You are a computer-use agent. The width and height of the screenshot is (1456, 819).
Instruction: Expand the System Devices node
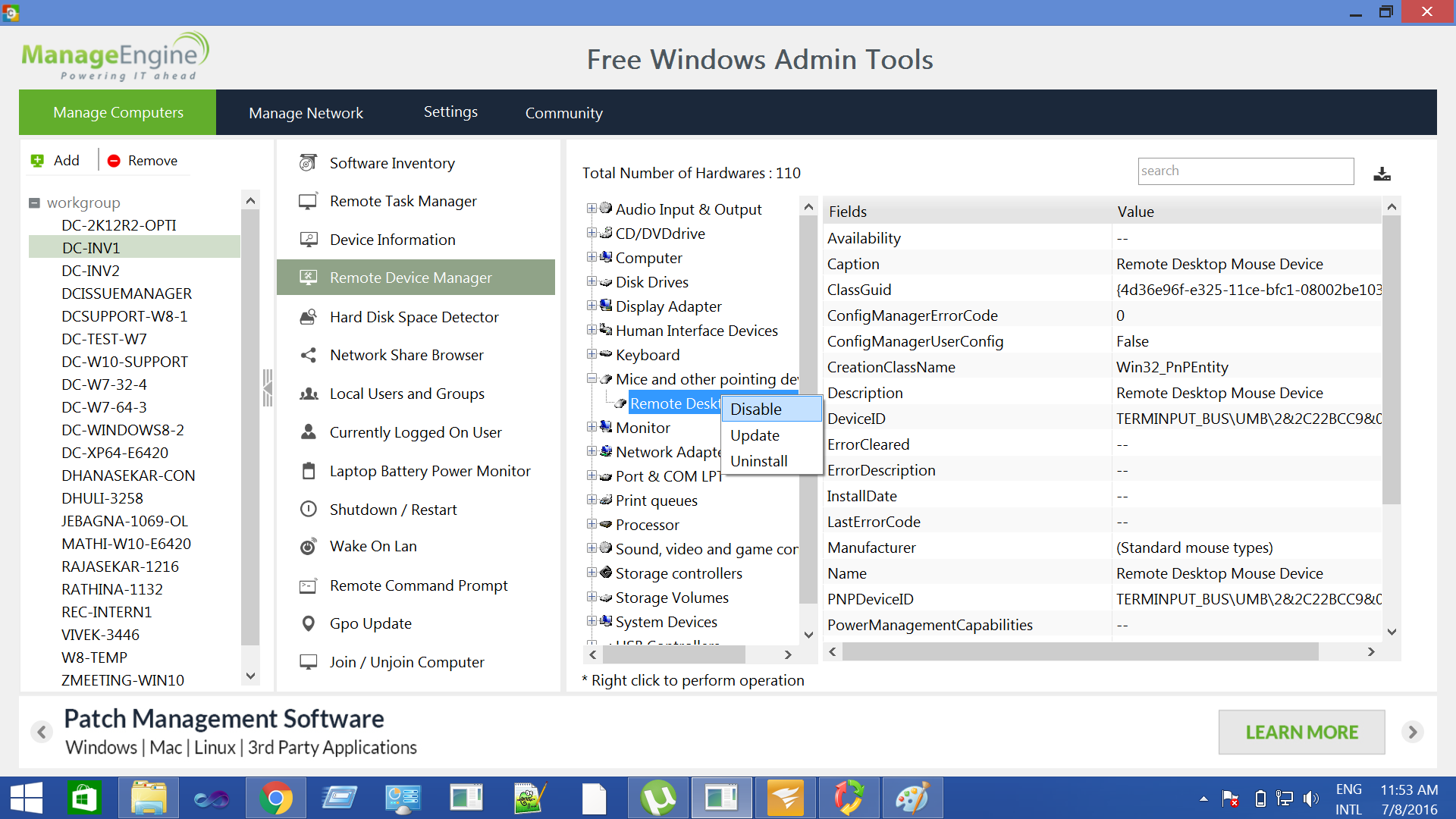tap(591, 620)
